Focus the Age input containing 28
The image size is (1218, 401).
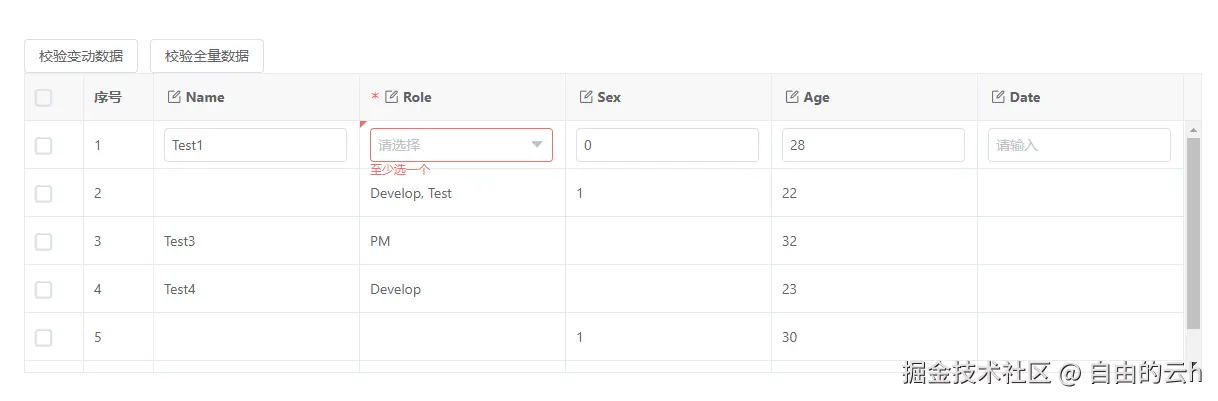873,145
